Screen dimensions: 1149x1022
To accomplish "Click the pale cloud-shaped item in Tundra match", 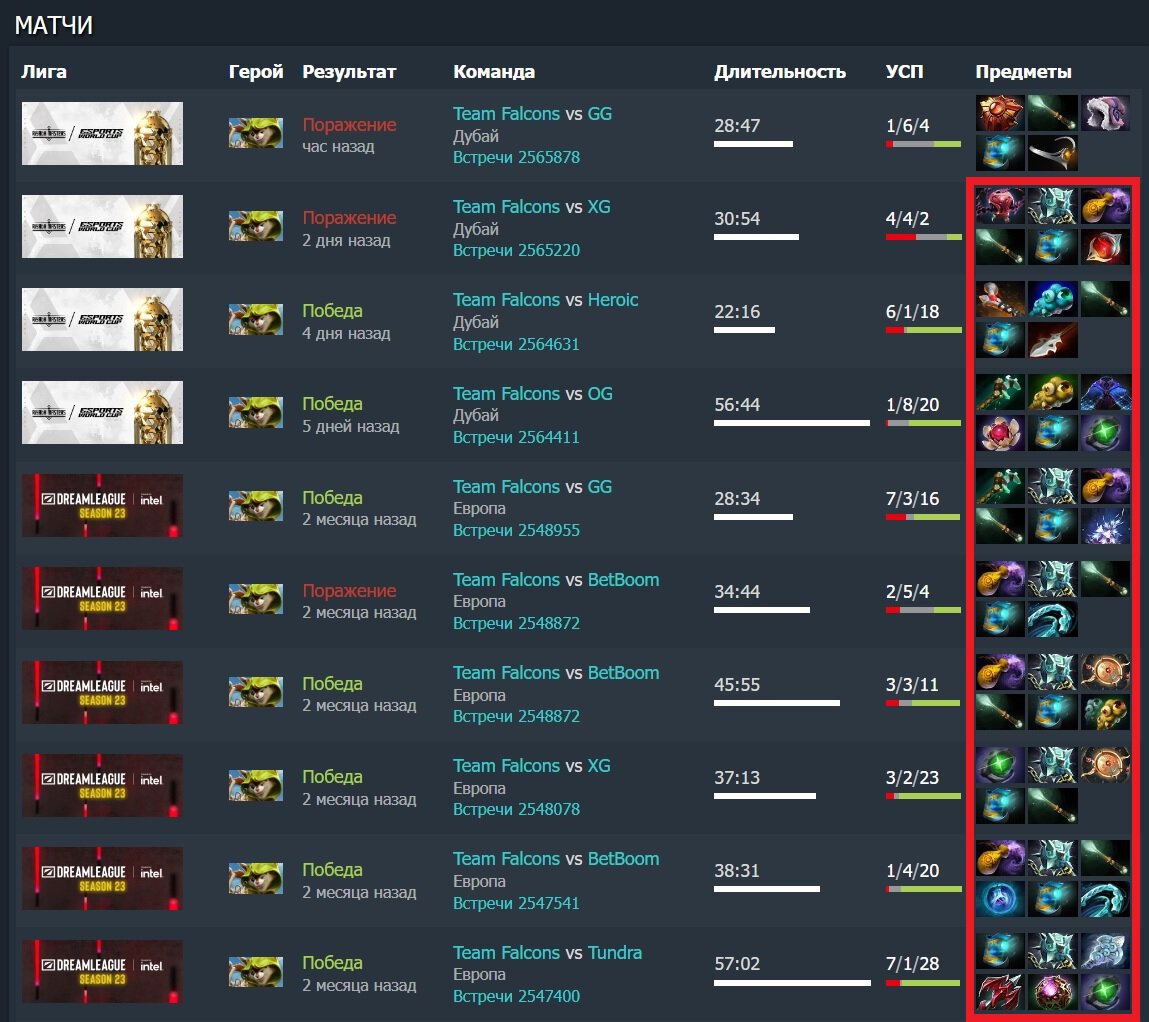I will (x=1104, y=951).
